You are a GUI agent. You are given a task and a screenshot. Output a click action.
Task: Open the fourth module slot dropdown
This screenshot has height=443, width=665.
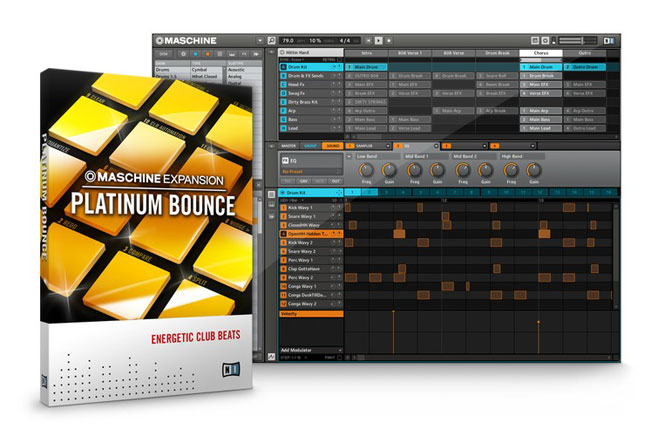(533, 146)
